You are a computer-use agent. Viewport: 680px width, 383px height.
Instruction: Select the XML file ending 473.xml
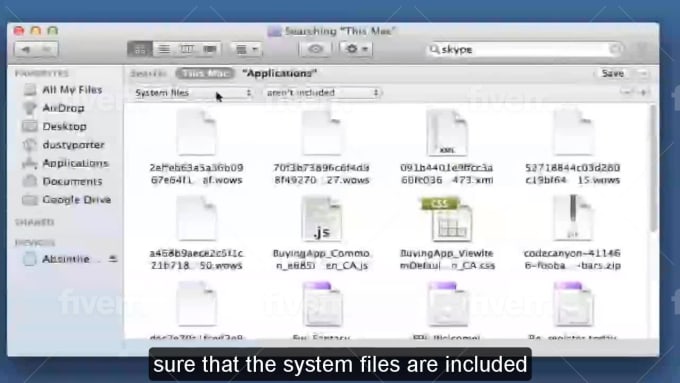(447, 147)
